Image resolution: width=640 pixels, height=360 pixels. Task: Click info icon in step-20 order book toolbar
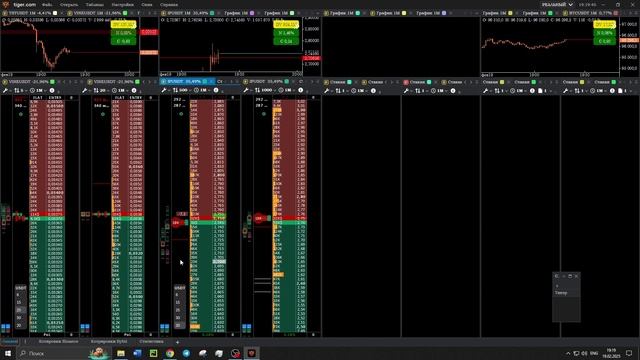(x=134, y=90)
